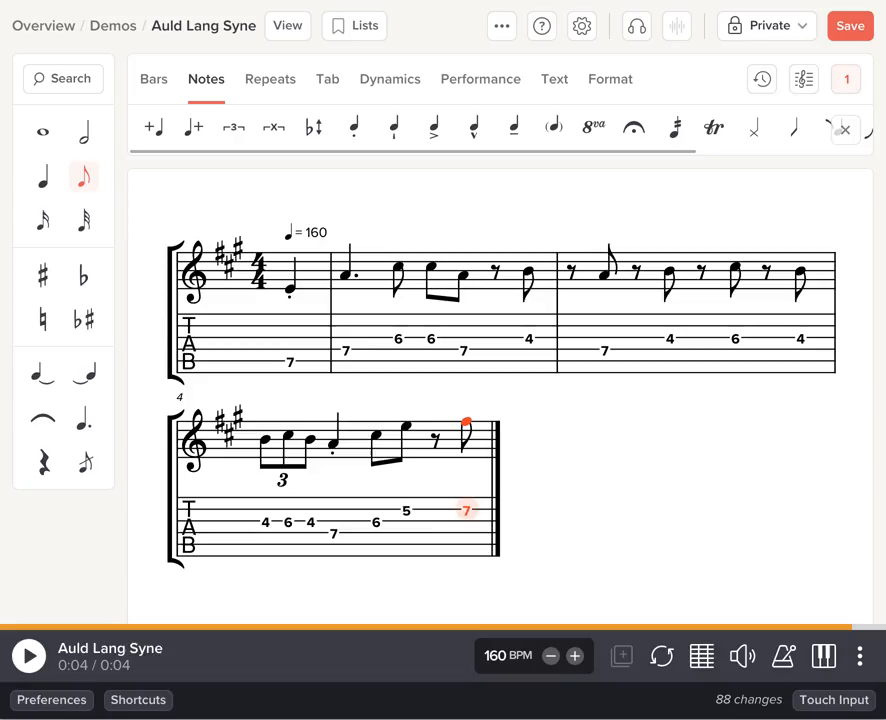Enable Touch Input mode
Screen dimensions: 886x720
point(833,699)
